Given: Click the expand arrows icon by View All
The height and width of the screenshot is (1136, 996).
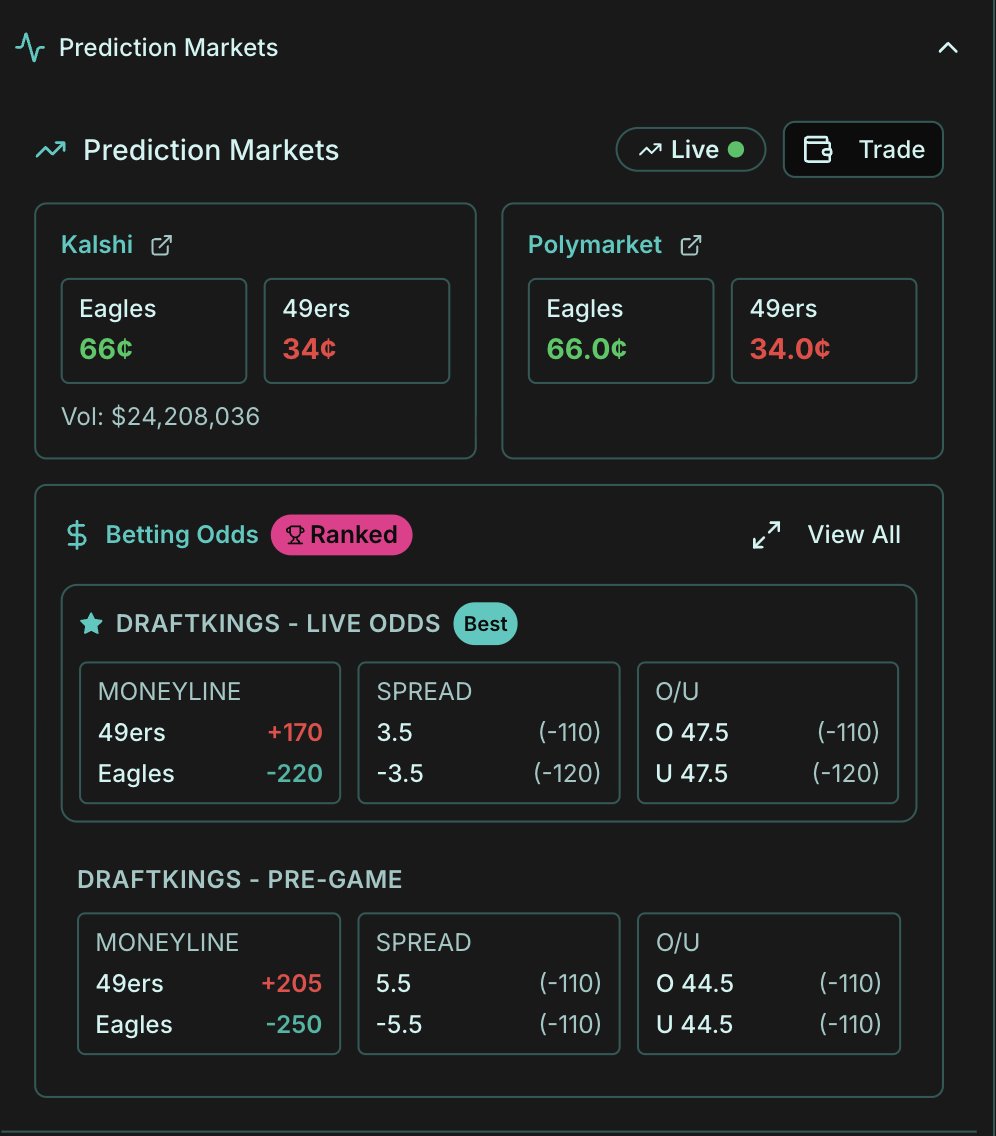Looking at the screenshot, I should 766,535.
